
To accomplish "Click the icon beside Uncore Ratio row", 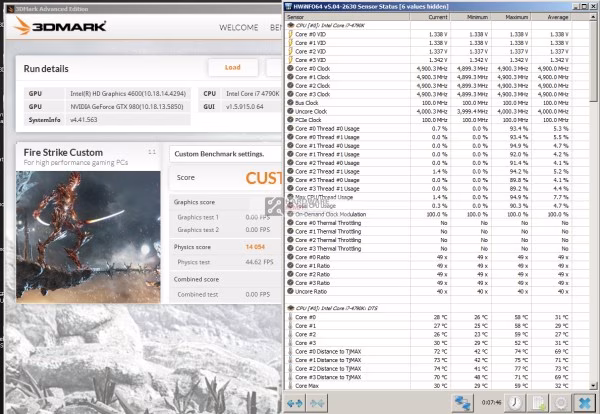I will point(290,291).
